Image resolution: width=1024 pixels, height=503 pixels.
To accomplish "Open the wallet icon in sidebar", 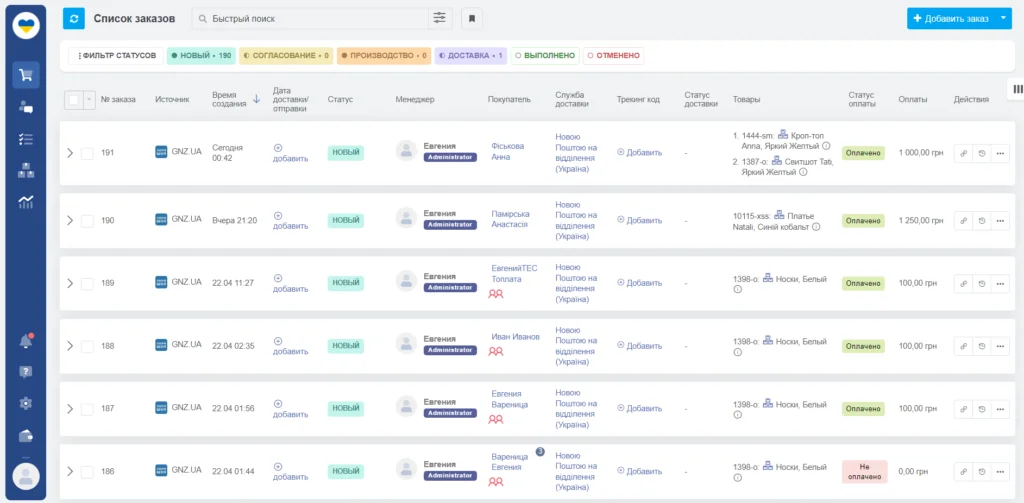I will (x=26, y=435).
